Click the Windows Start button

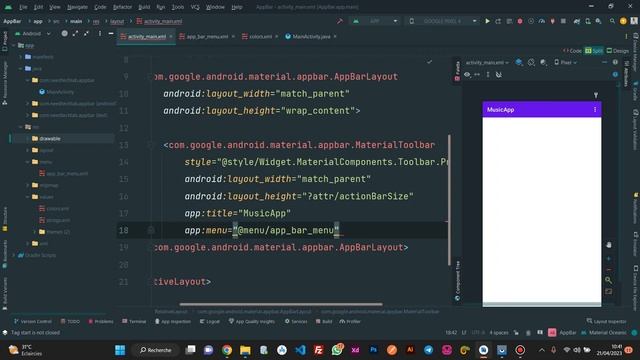coord(120,350)
